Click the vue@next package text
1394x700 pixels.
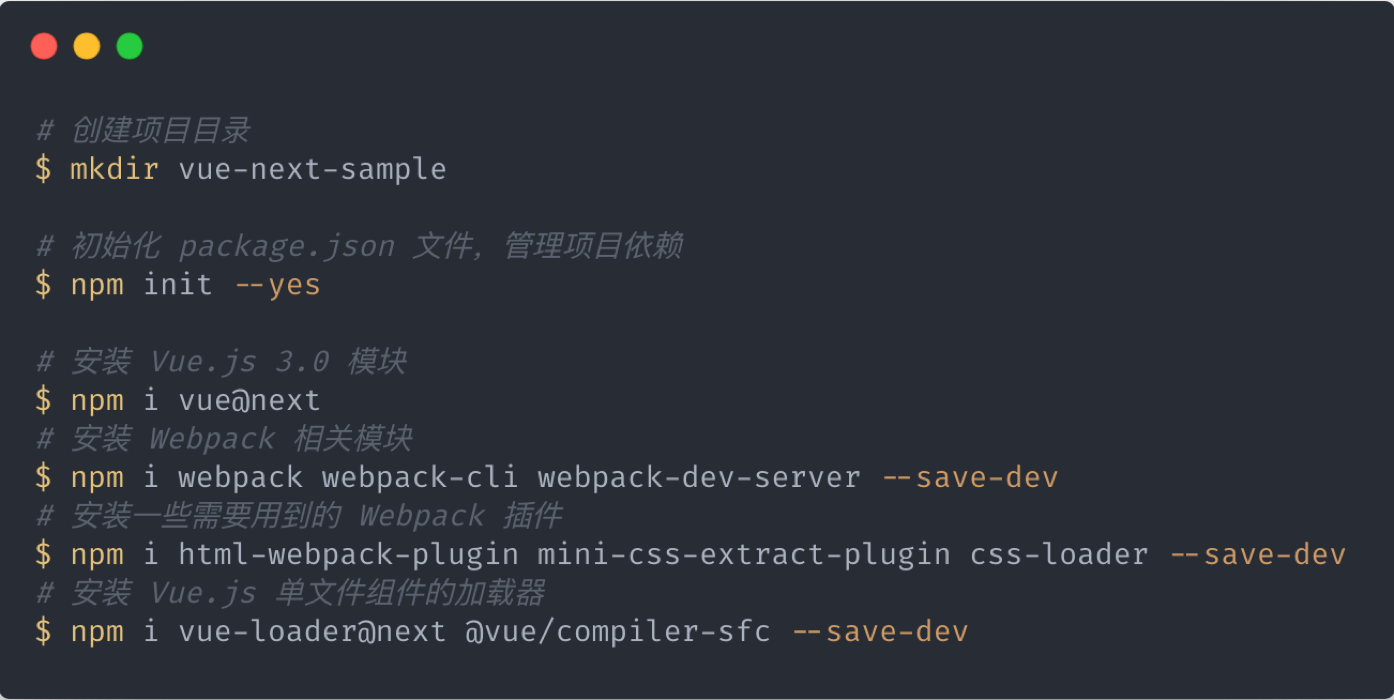[x=250, y=400]
